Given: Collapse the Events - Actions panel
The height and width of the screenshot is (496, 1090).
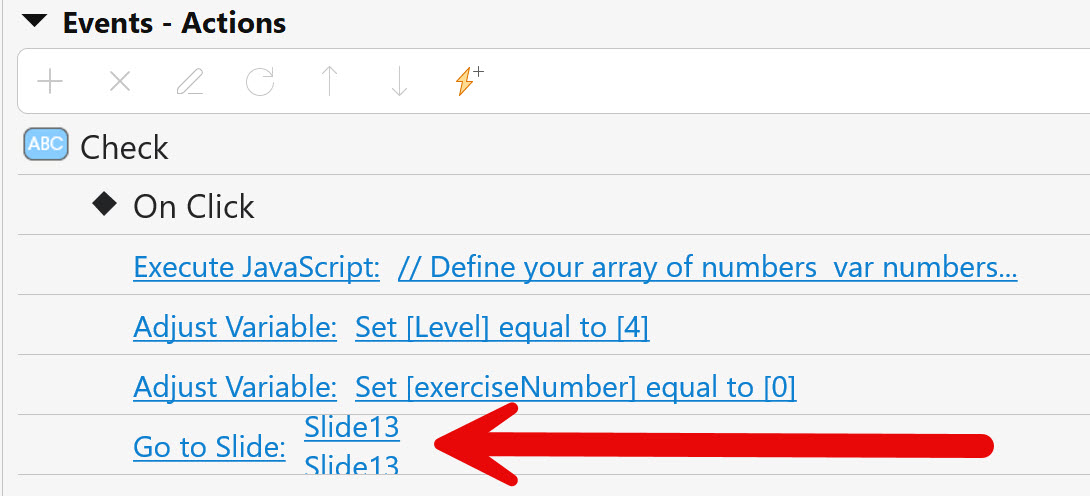Looking at the screenshot, I should pyautogui.click(x=38, y=22).
